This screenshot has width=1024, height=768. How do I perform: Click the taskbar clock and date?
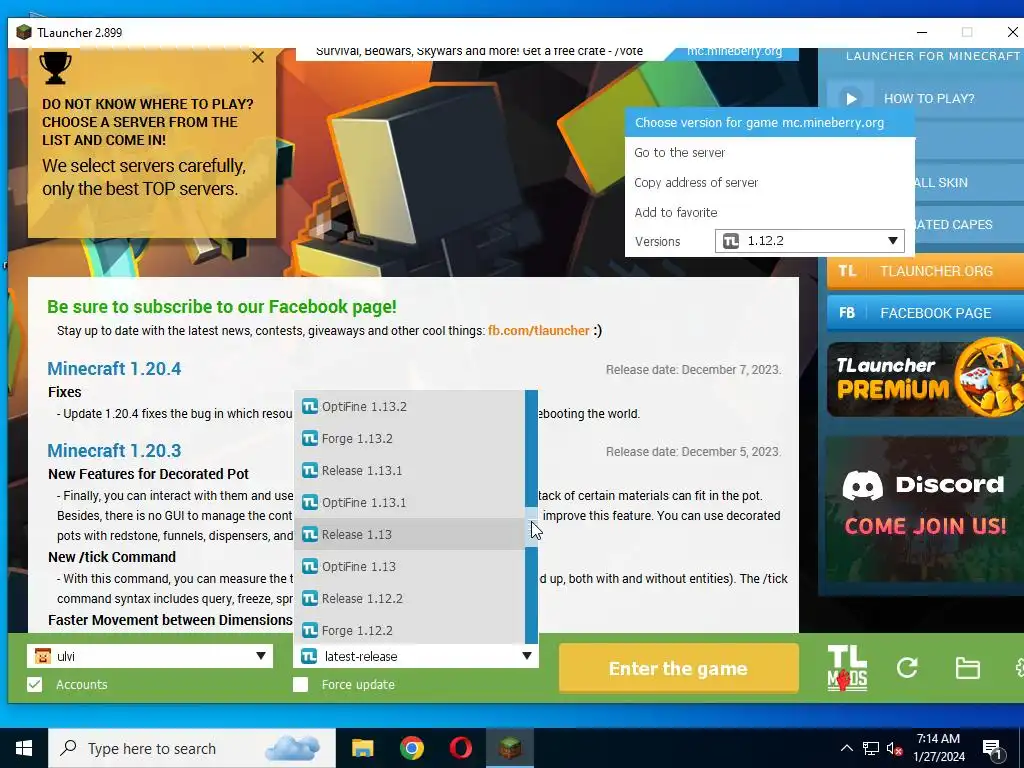[x=938, y=748]
